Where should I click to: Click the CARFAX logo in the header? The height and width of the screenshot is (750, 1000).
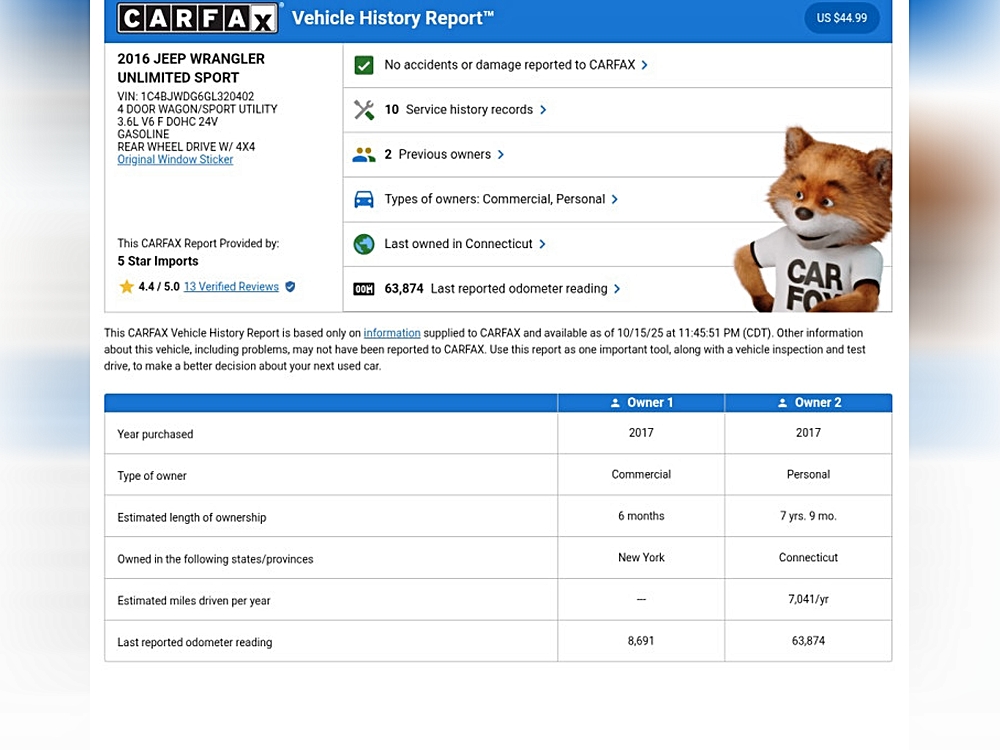point(199,18)
